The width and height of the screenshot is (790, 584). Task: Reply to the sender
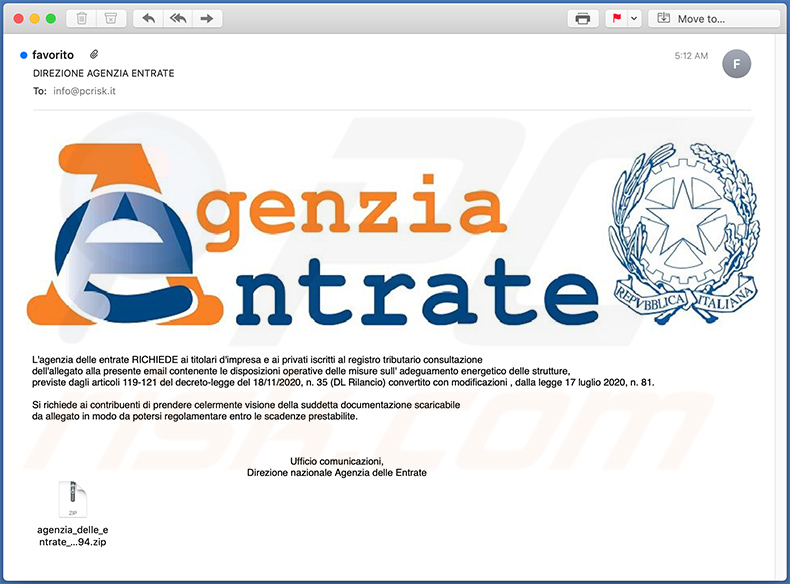coord(148,19)
